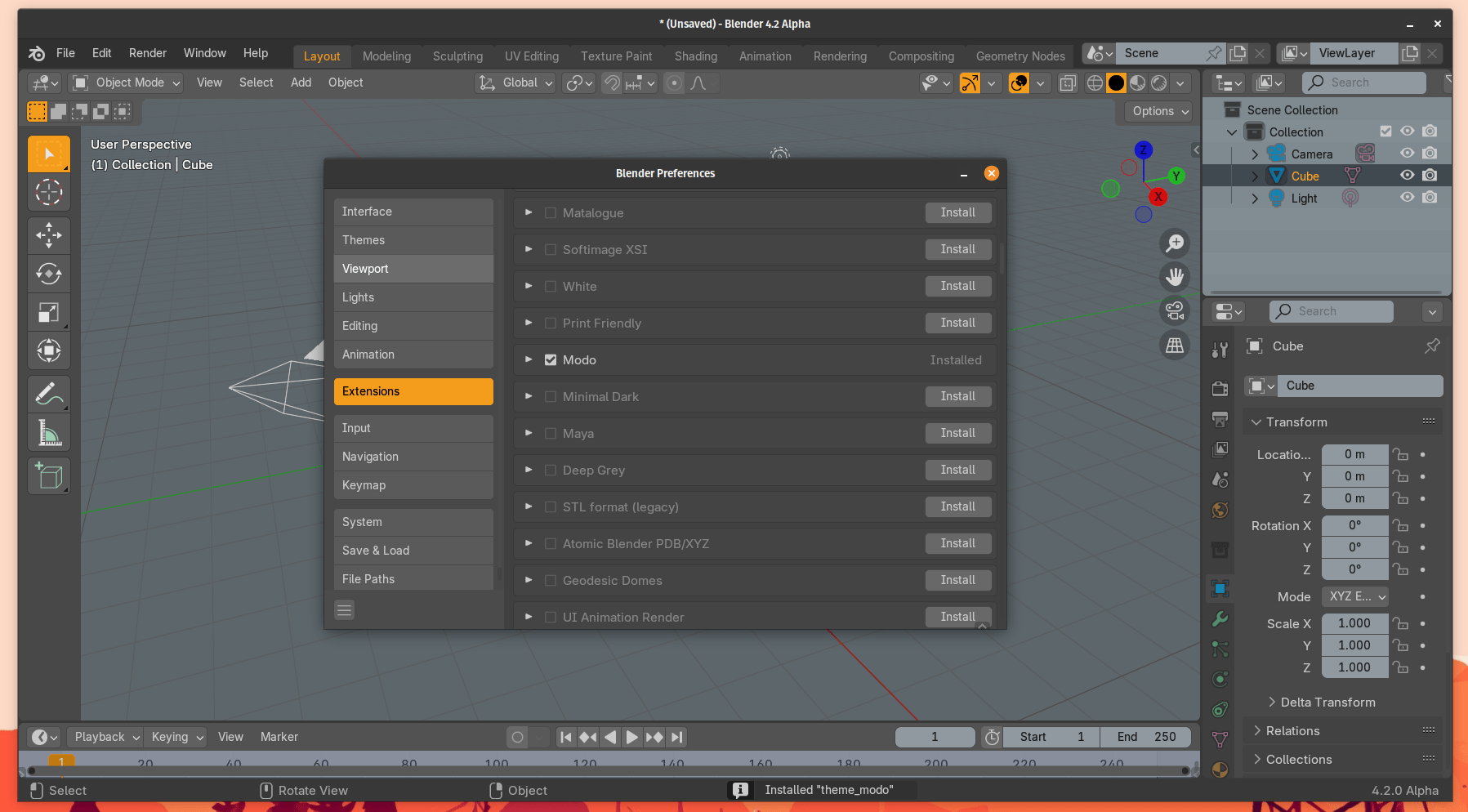Click the outliner search field

(1364, 83)
